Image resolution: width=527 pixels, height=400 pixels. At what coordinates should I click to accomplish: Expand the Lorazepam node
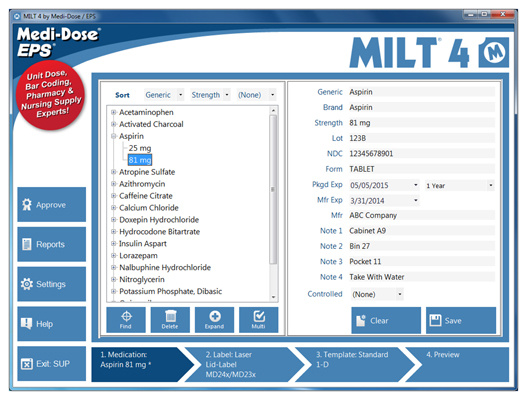pos(114,255)
